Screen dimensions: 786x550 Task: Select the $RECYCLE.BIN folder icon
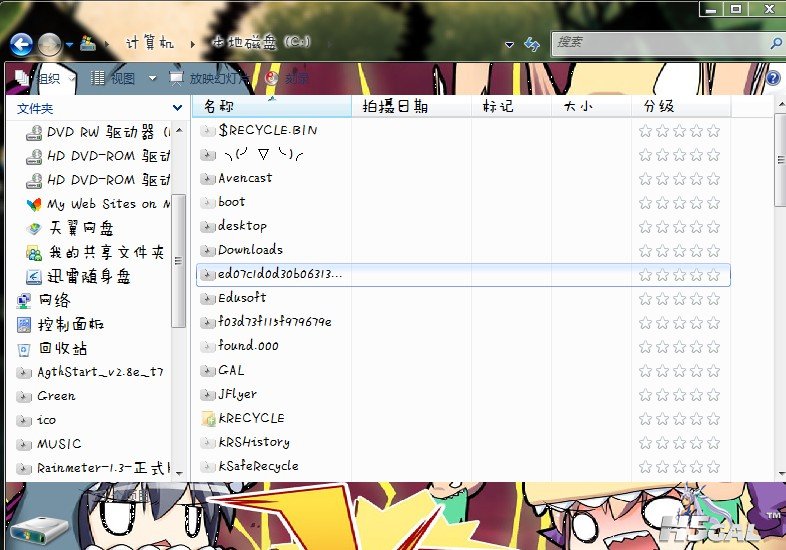(208, 131)
